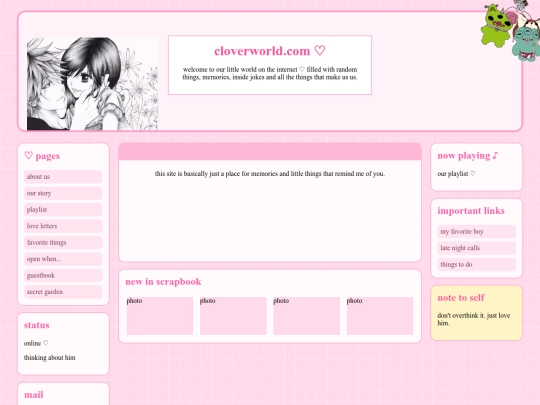Screen dimensions: 540x405
Task: Click the 'mail' heading
Action: pos(34,395)
